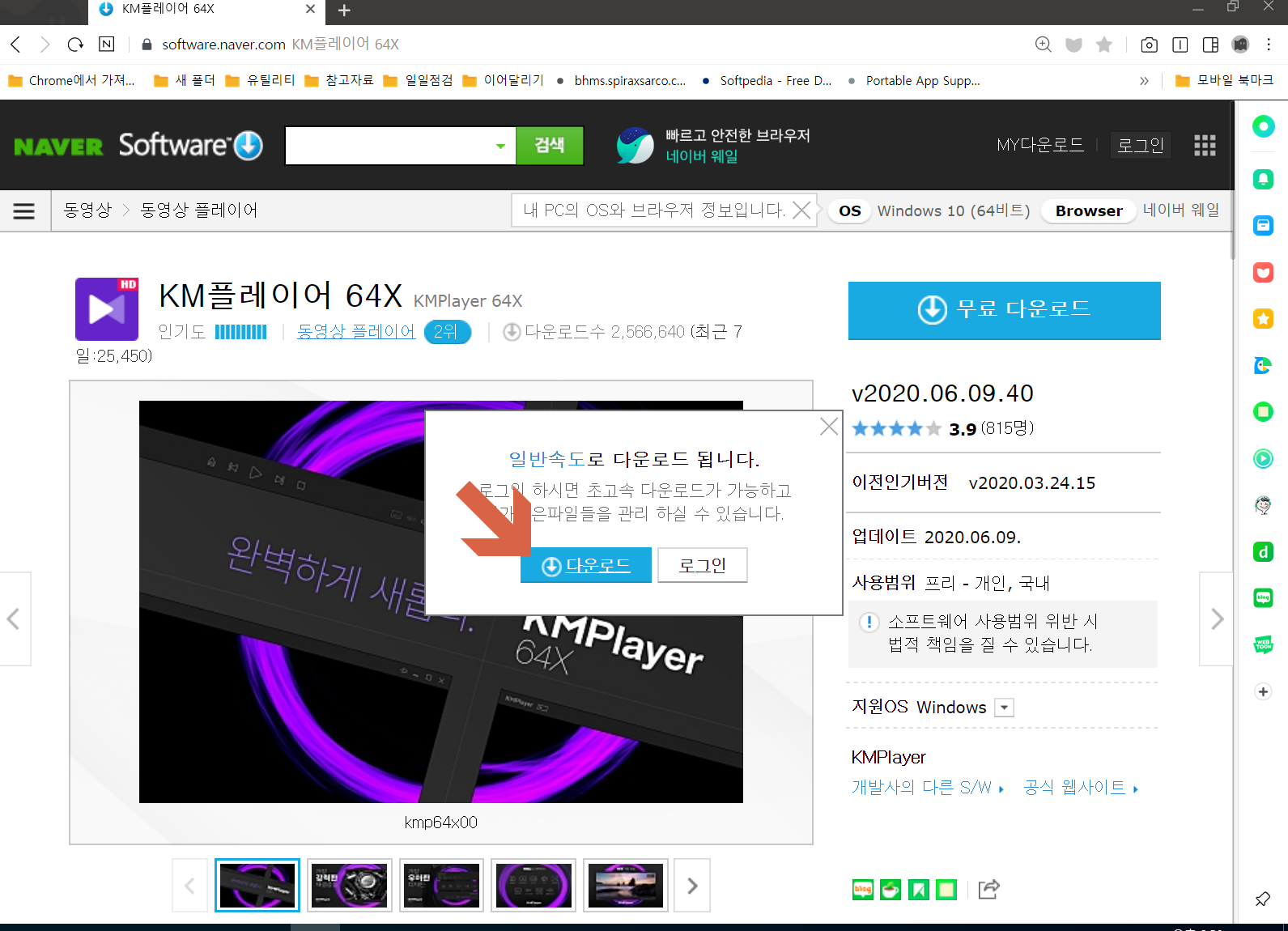The width and height of the screenshot is (1288, 931).
Task: Click the Naver Software logo
Action: click(x=138, y=146)
